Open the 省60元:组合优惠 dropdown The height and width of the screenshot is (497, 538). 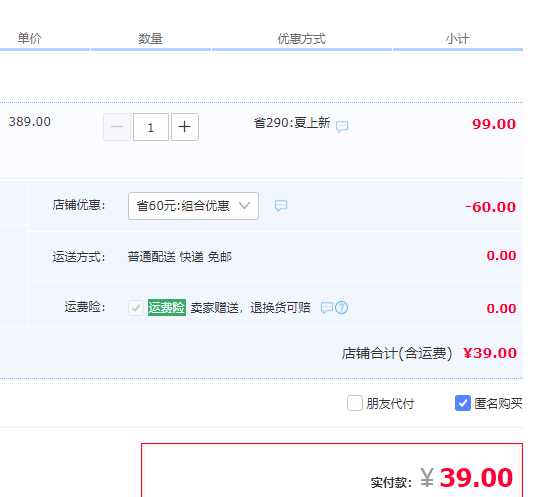point(193,206)
